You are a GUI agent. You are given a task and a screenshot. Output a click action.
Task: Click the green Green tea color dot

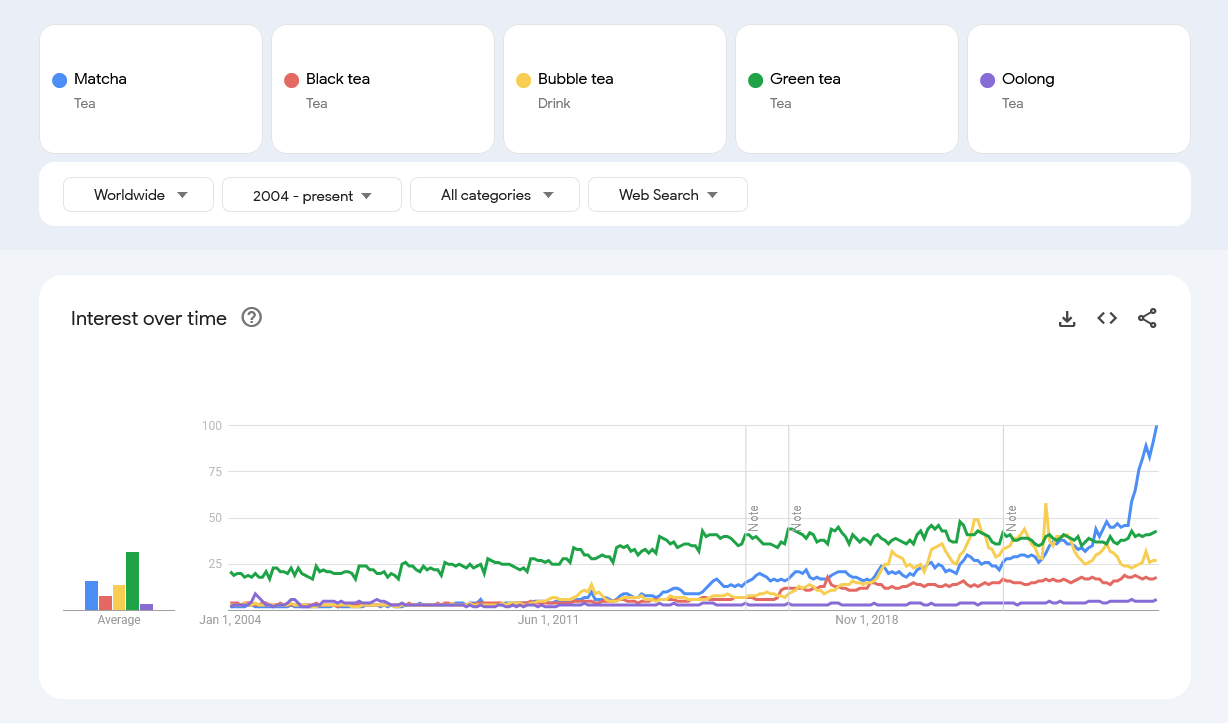pos(756,80)
